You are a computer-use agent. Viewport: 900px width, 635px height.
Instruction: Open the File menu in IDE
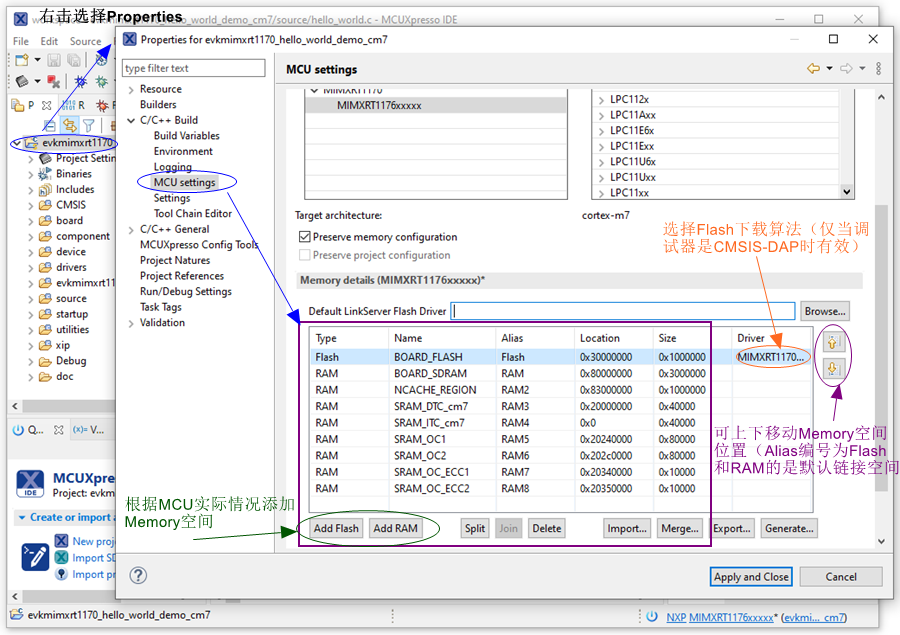tap(21, 41)
